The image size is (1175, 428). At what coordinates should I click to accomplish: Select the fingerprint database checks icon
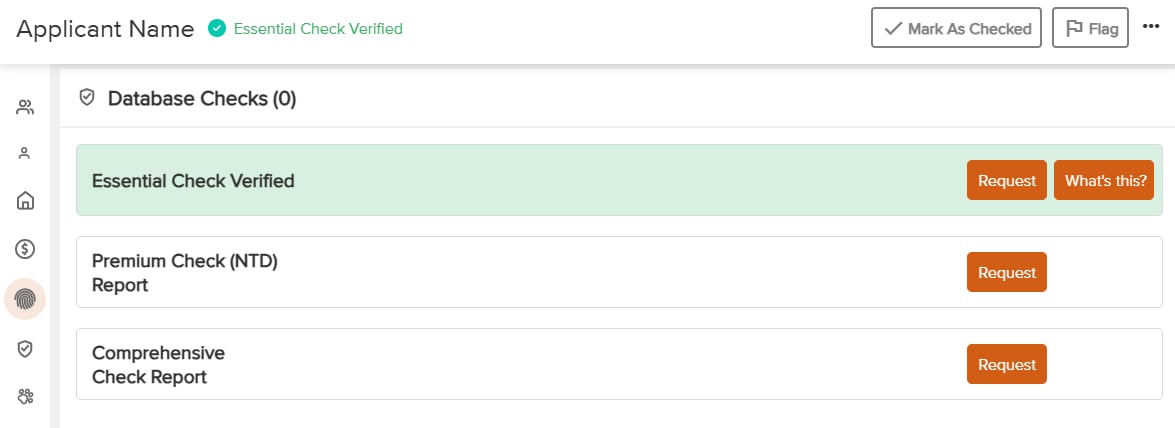pyautogui.click(x=25, y=299)
